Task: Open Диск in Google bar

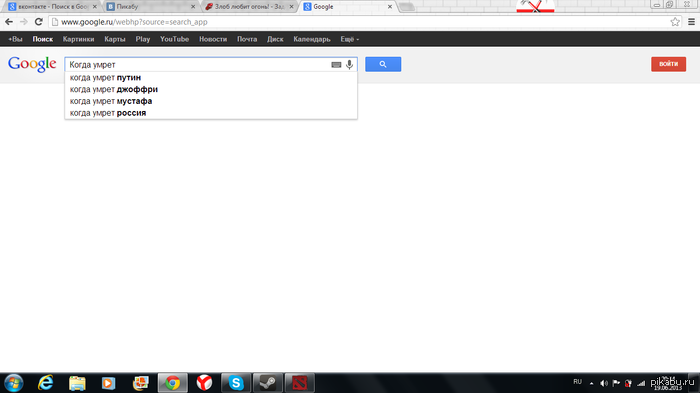Action: click(275, 39)
